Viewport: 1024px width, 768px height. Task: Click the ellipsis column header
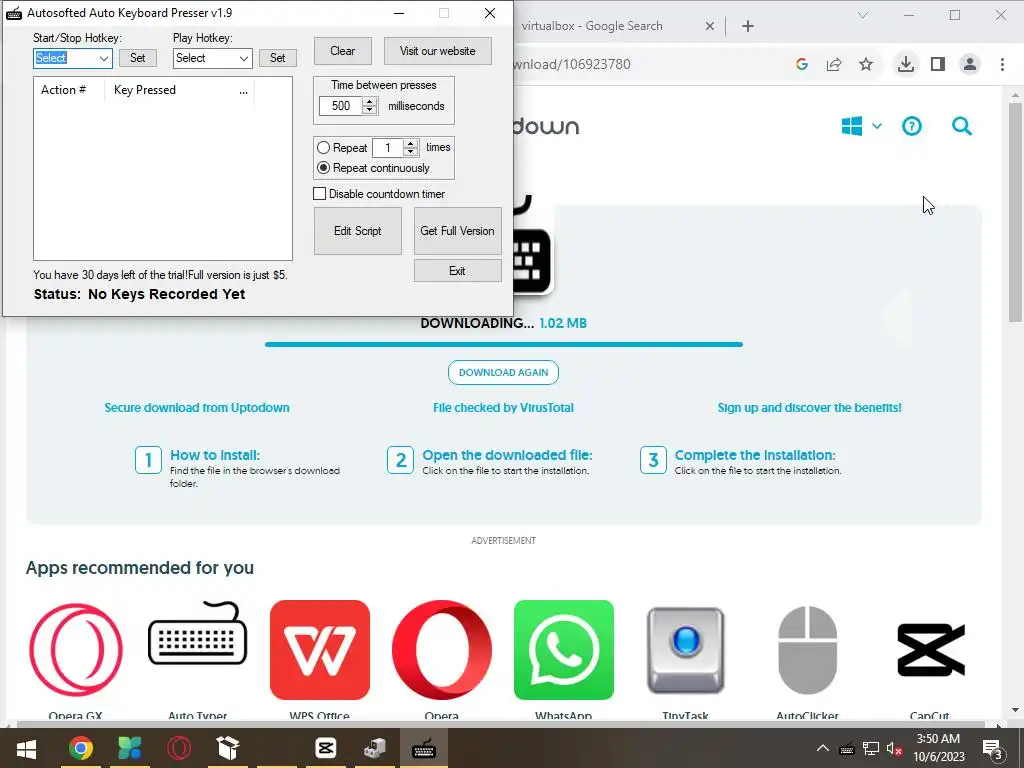click(x=244, y=91)
